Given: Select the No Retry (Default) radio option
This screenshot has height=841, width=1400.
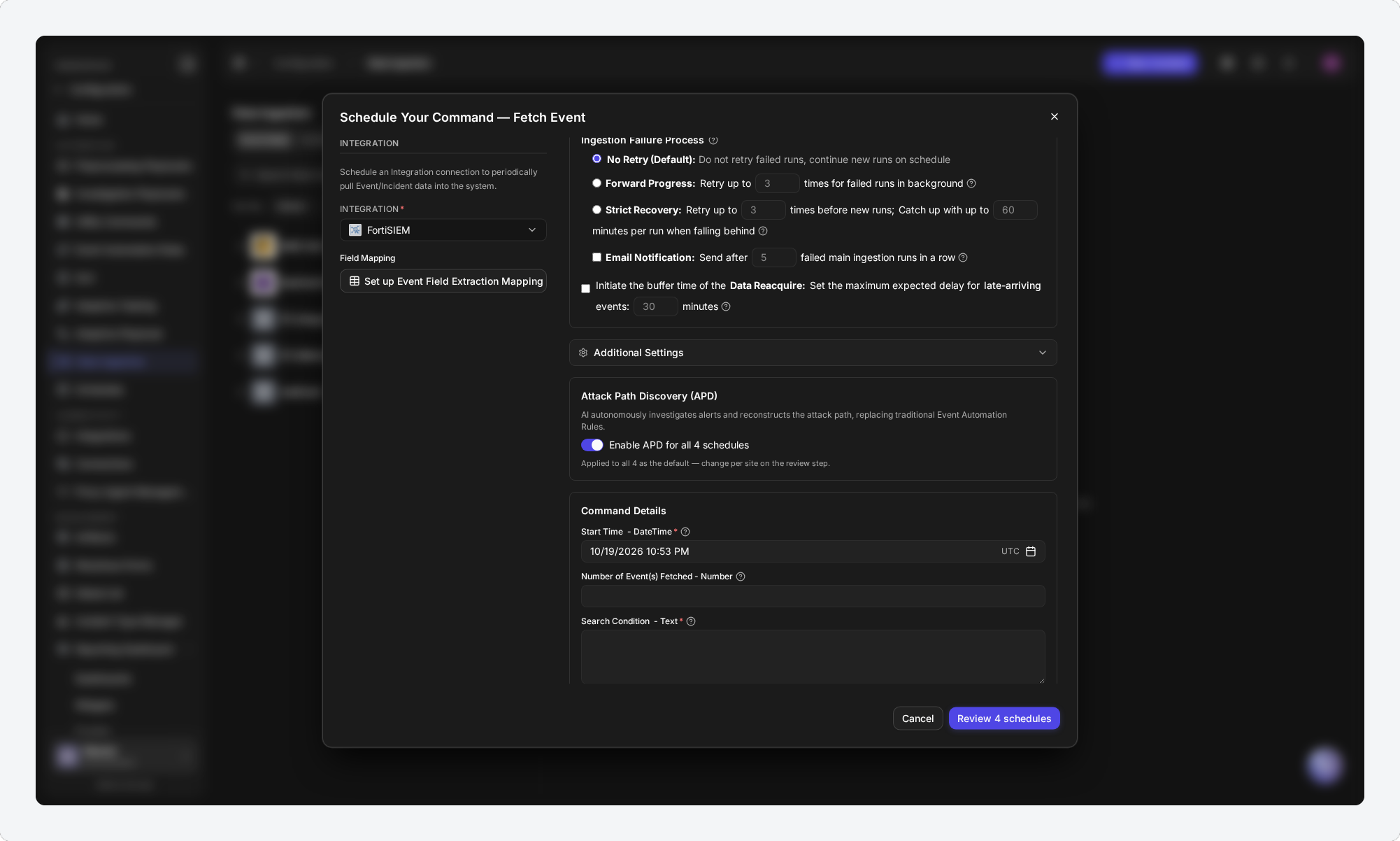Looking at the screenshot, I should coord(597,159).
